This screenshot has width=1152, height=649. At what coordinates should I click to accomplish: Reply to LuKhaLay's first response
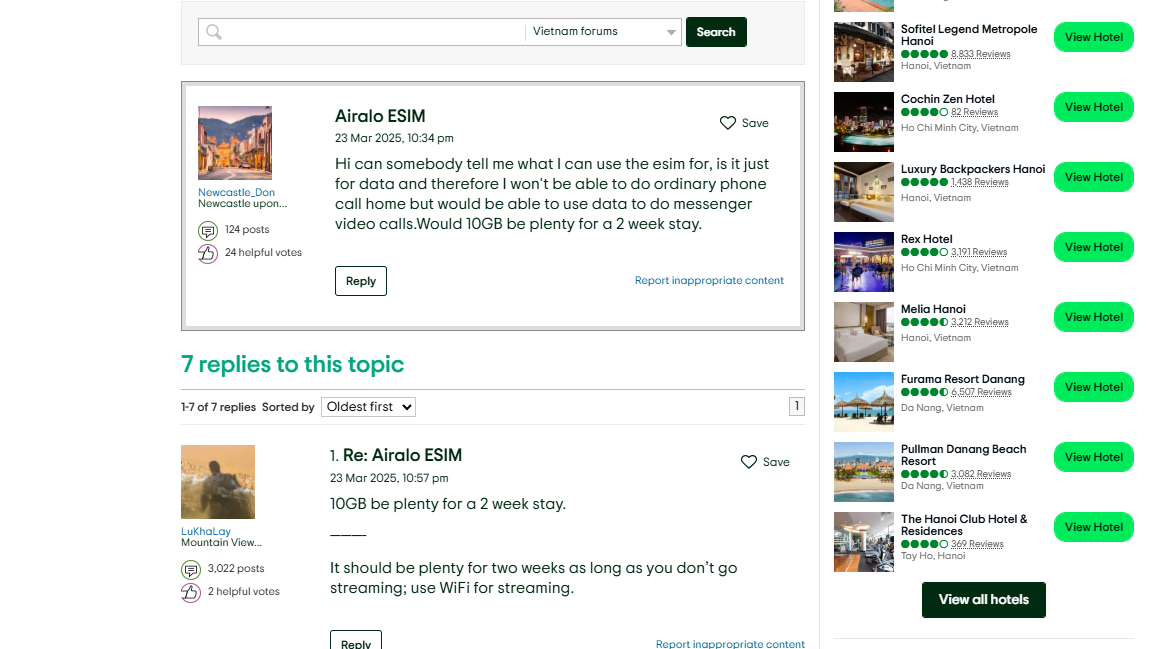(356, 640)
